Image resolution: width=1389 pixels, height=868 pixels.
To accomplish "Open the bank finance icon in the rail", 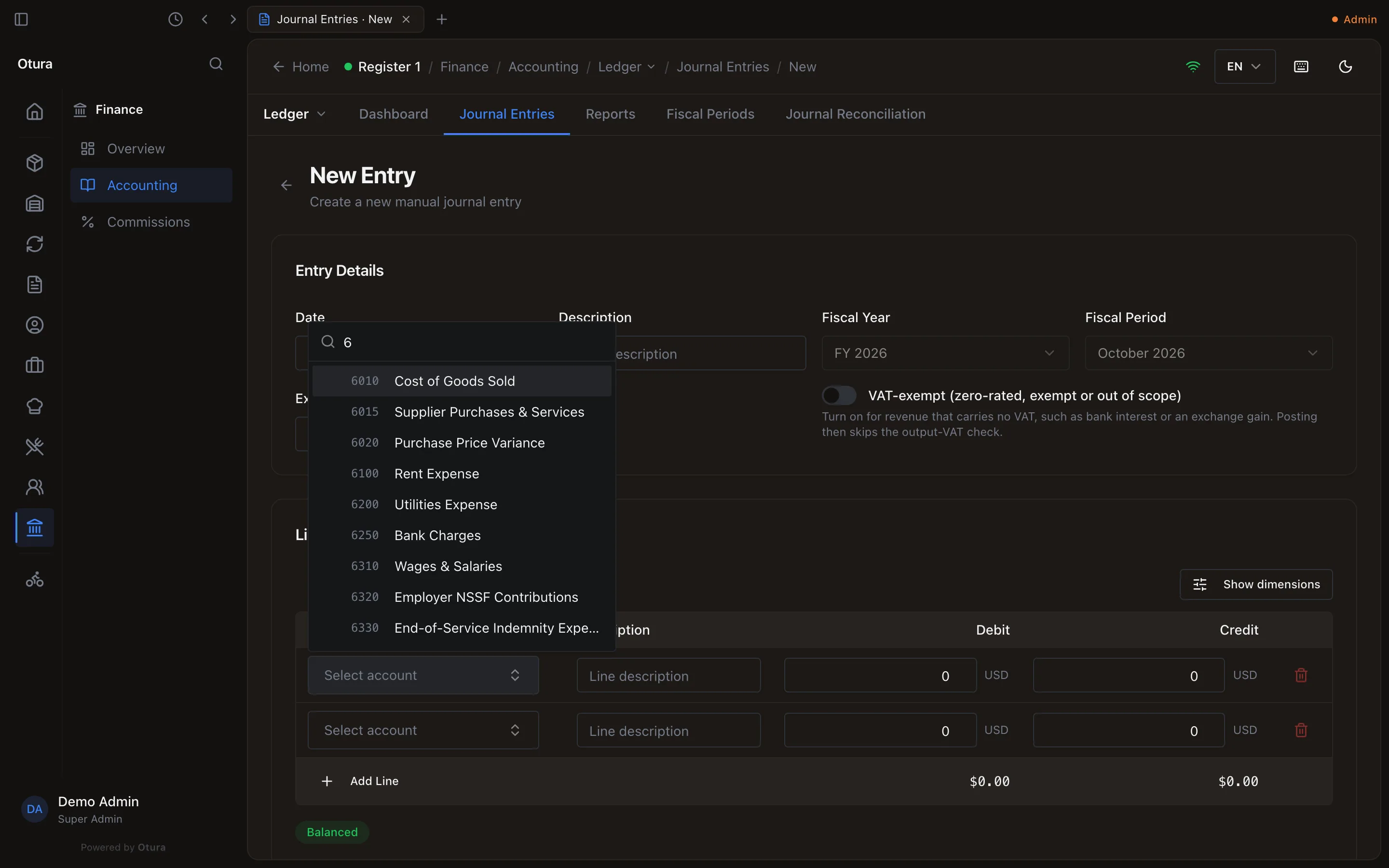I will click(x=35, y=528).
